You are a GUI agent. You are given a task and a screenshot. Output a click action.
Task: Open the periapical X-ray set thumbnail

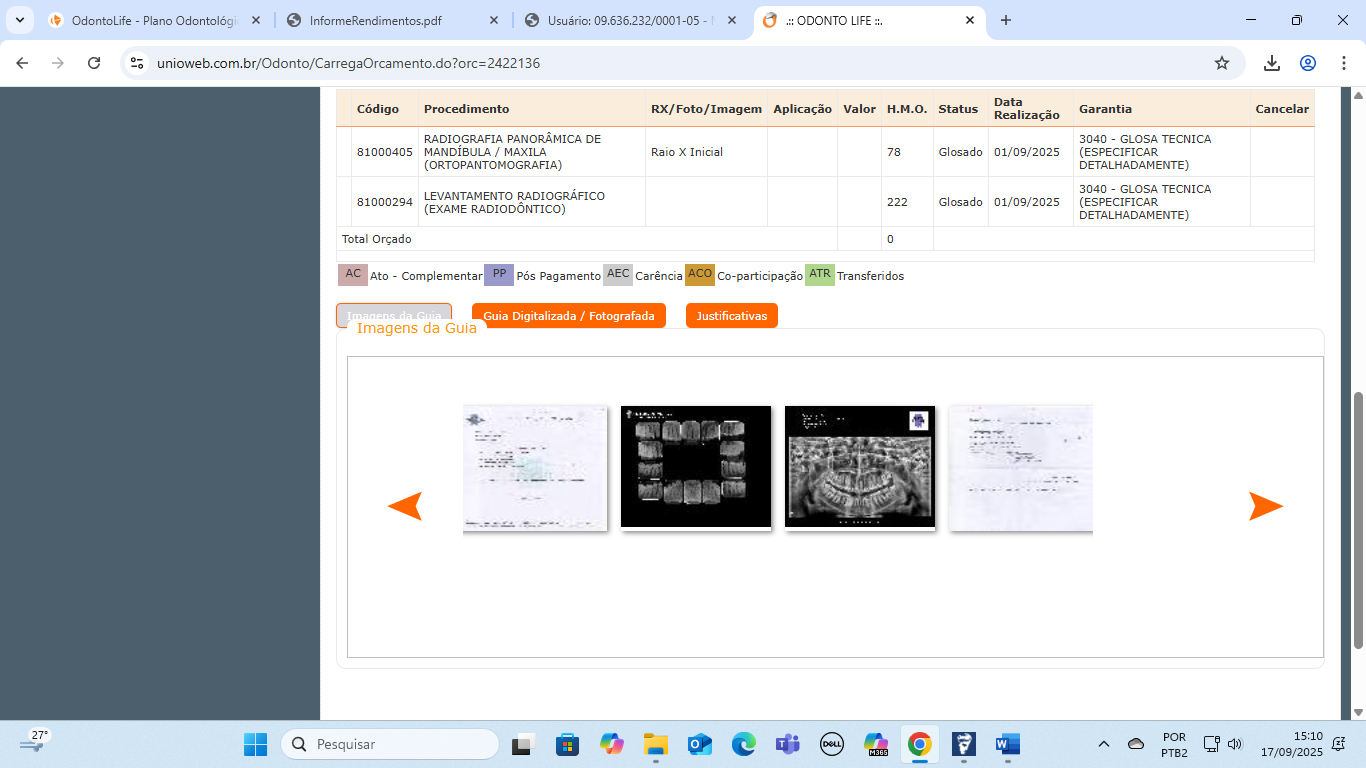coord(696,467)
